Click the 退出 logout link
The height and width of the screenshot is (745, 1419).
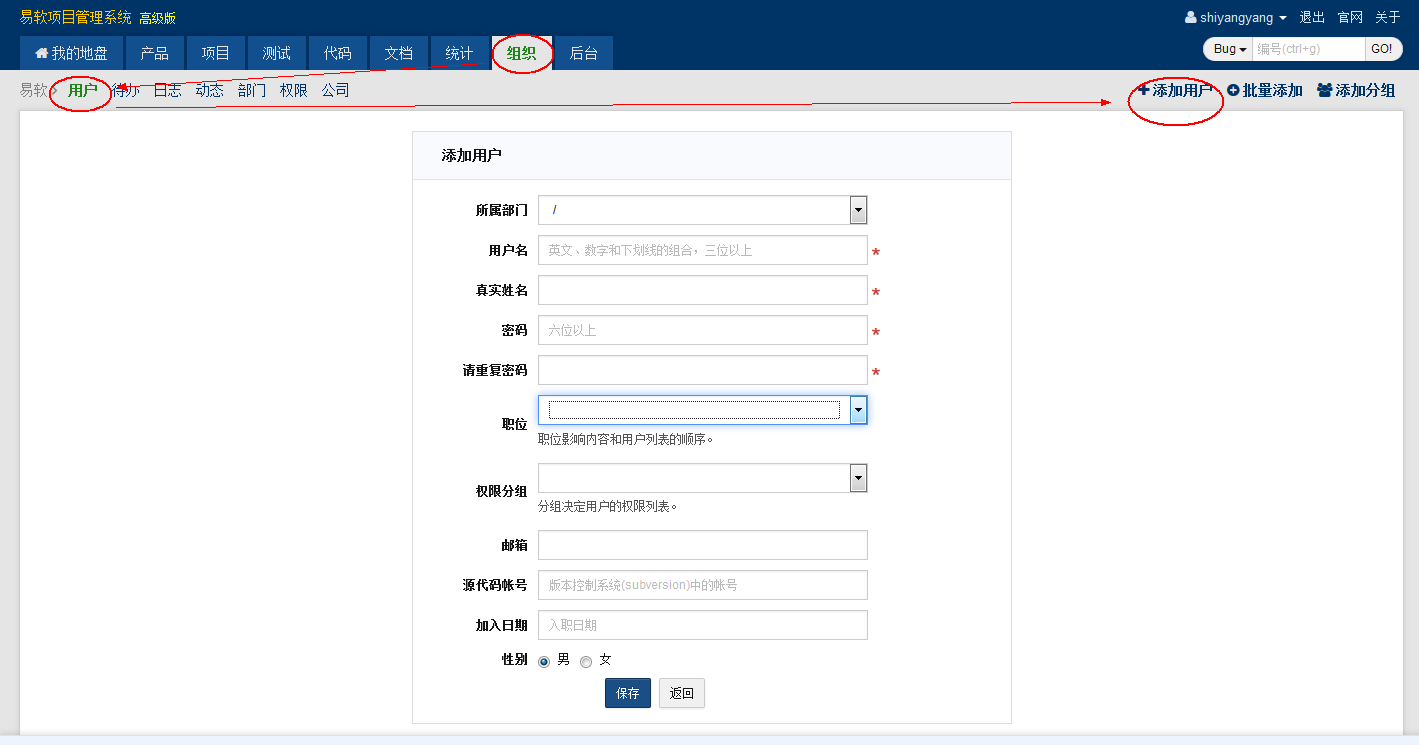(1312, 18)
